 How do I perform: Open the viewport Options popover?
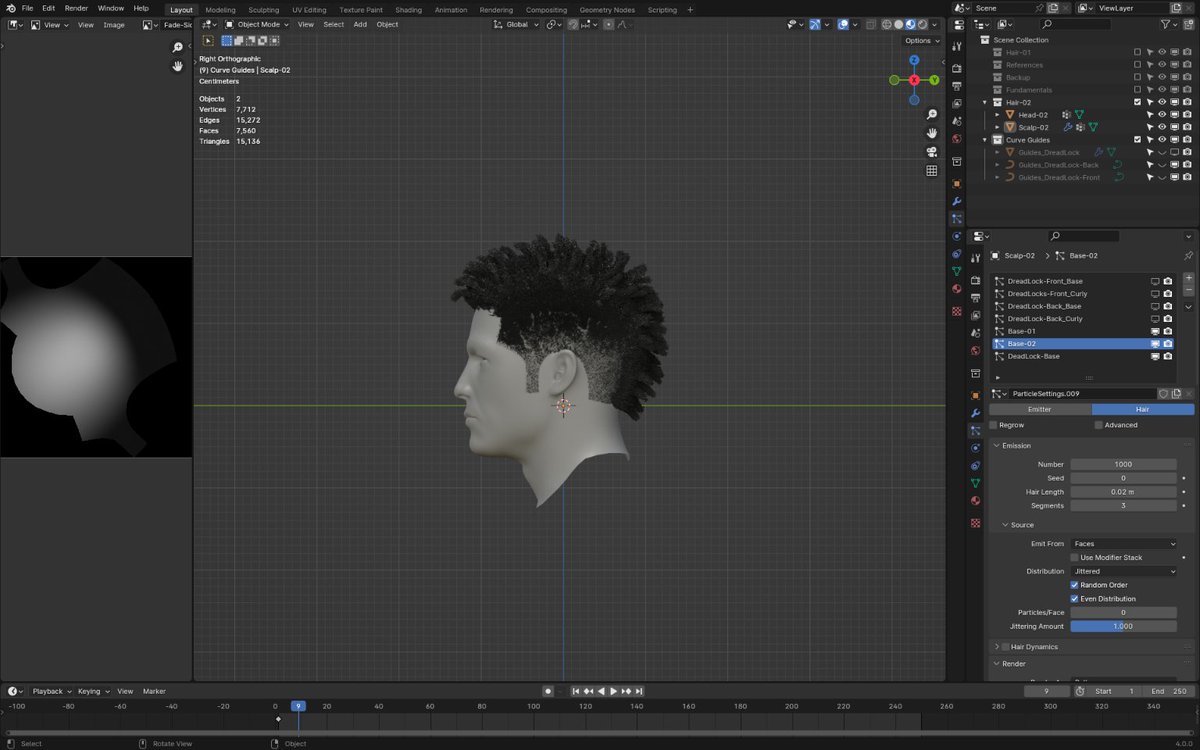point(919,41)
